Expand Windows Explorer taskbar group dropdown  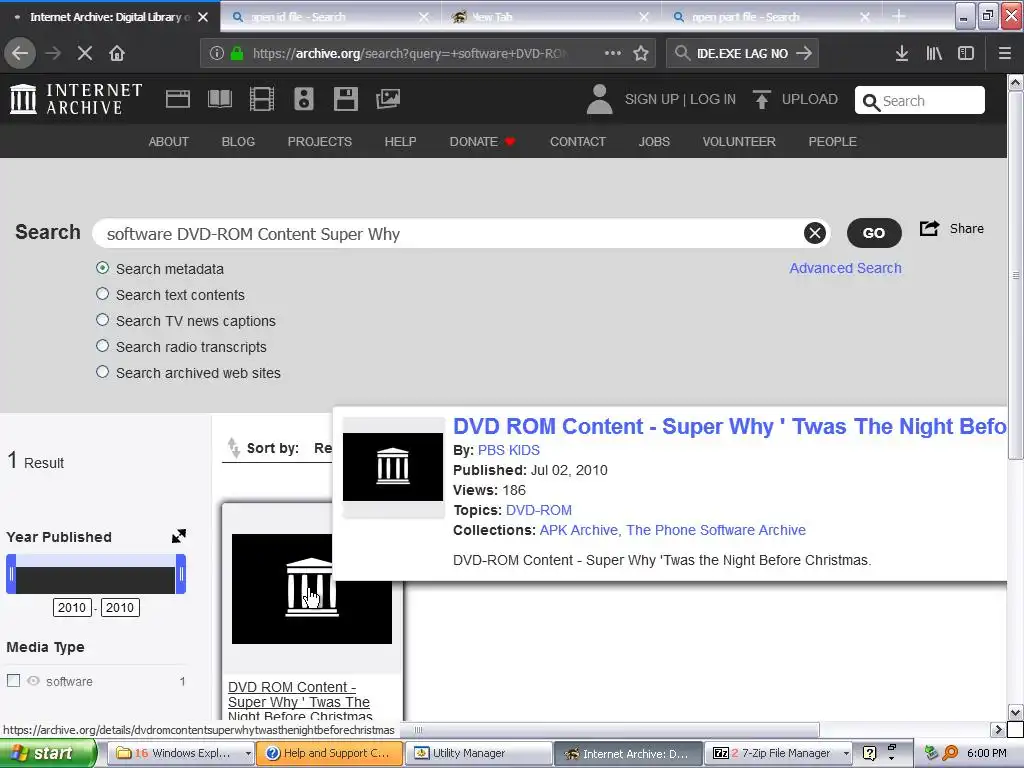pyautogui.click(x=248, y=753)
